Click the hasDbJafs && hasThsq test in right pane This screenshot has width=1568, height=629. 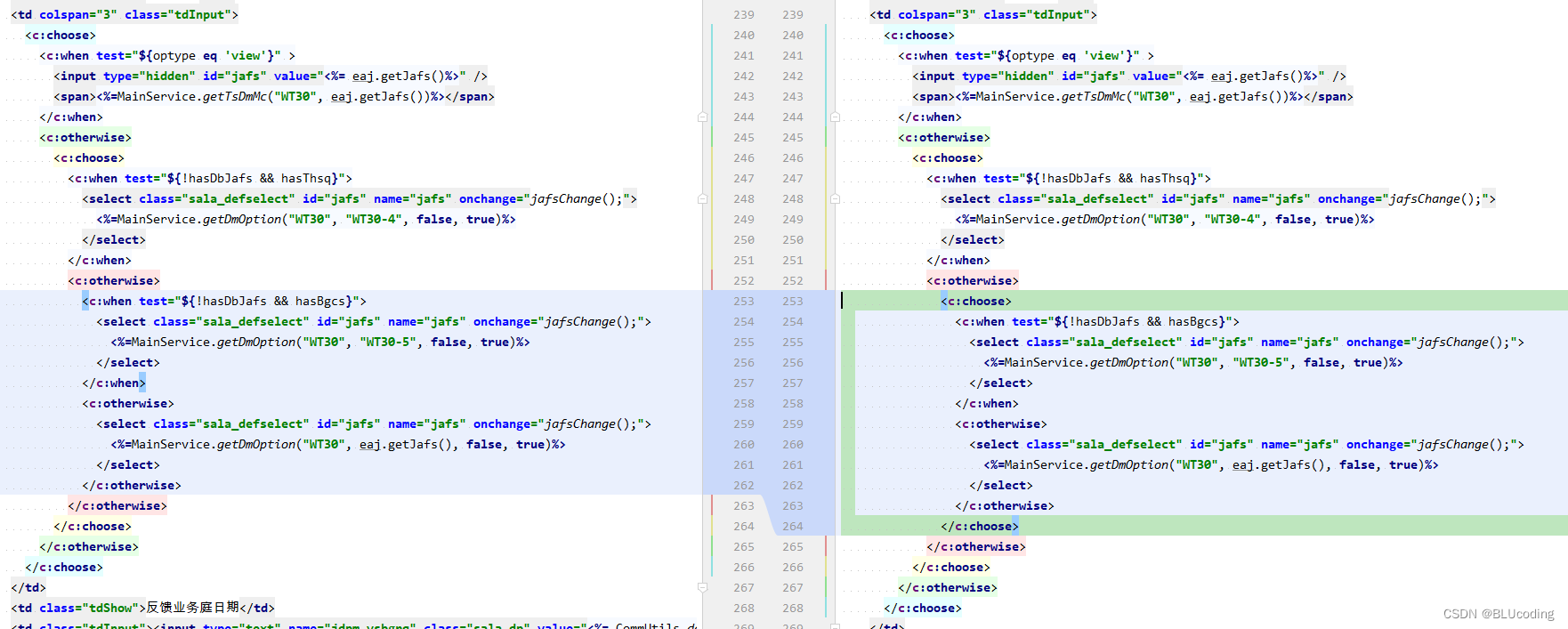point(1069,178)
